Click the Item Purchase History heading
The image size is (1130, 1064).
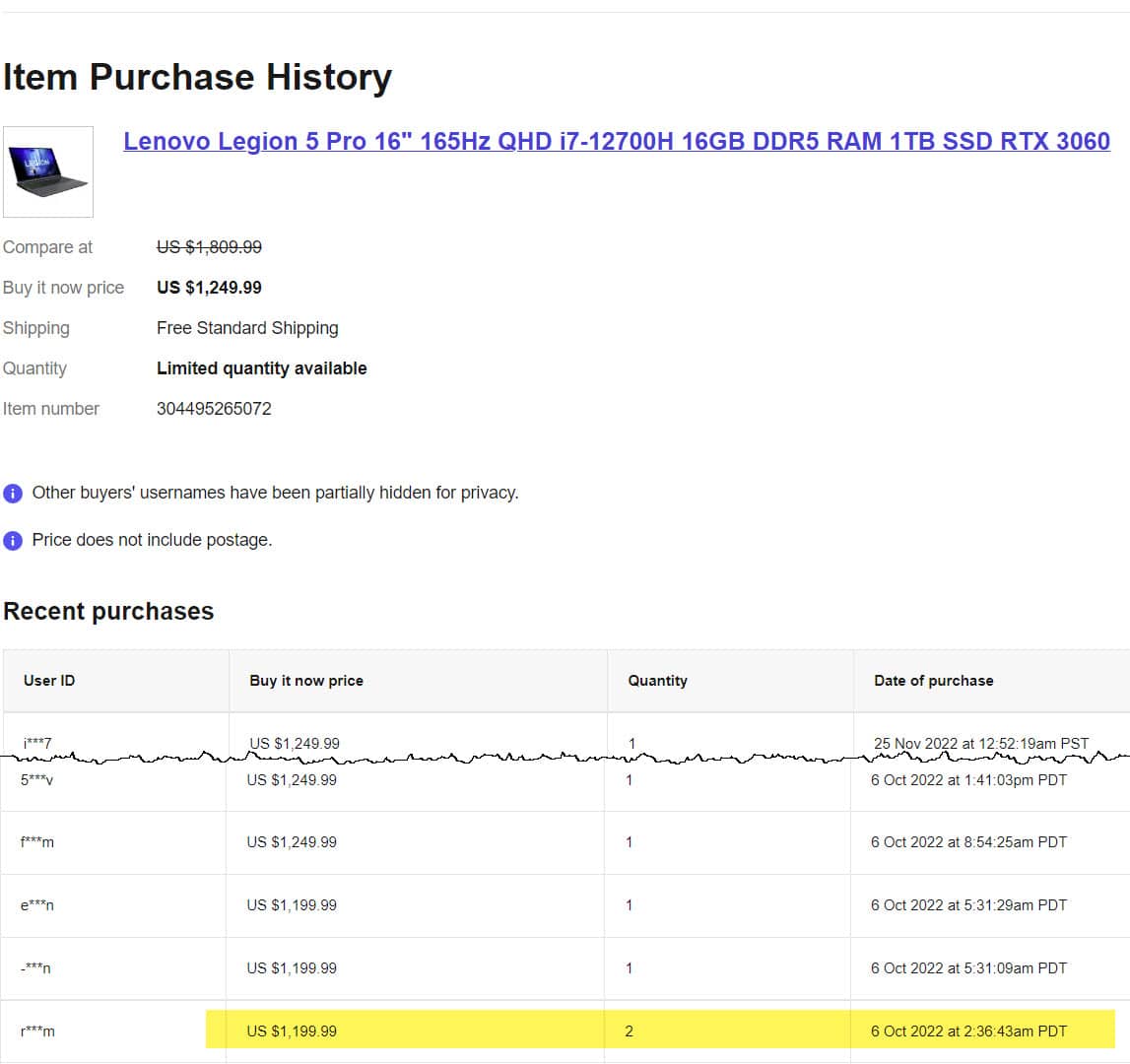pos(197,77)
